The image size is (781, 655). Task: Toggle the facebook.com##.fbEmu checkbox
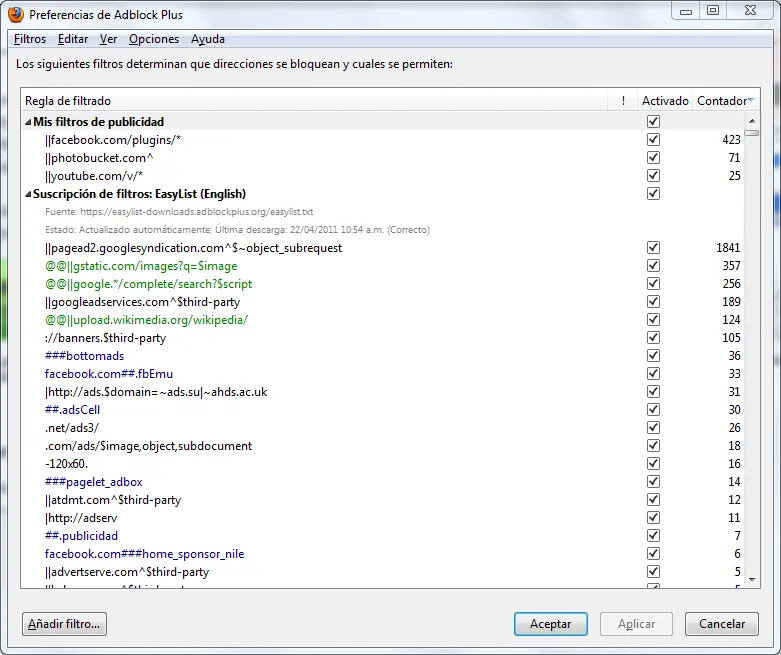pyautogui.click(x=653, y=374)
